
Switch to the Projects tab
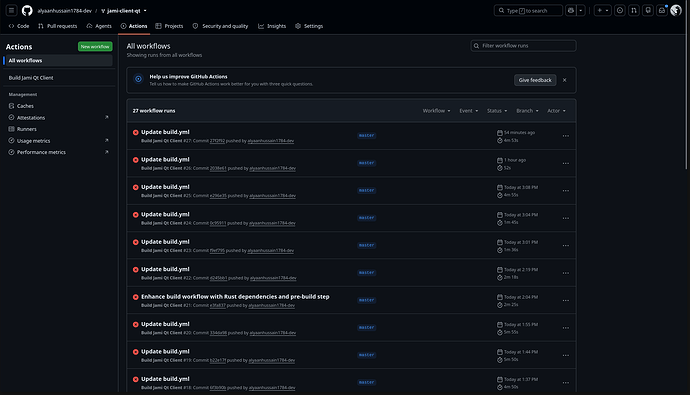(169, 26)
